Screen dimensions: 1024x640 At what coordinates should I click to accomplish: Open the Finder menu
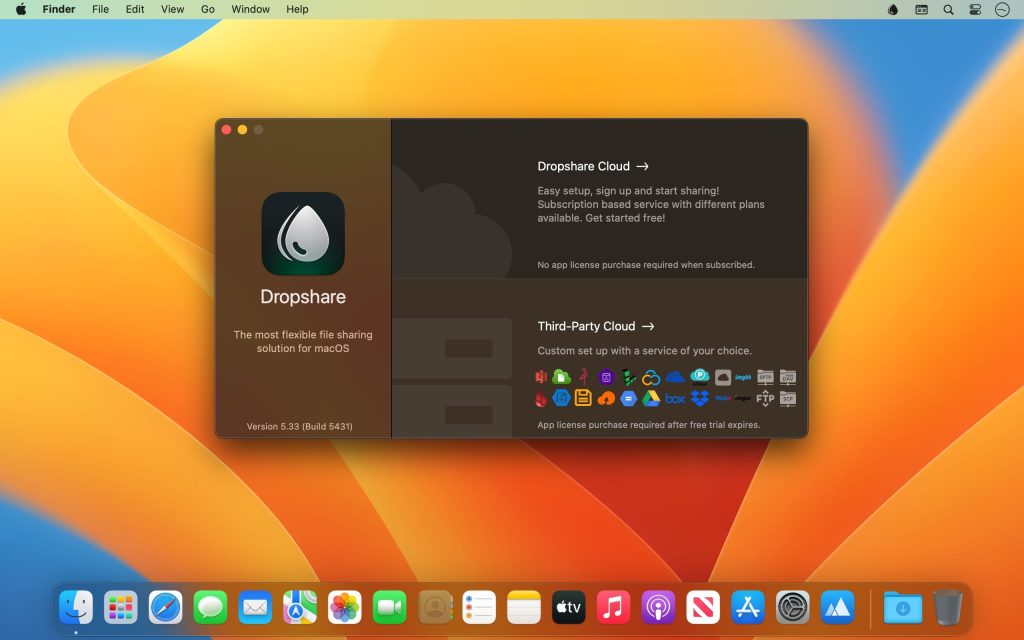59,9
